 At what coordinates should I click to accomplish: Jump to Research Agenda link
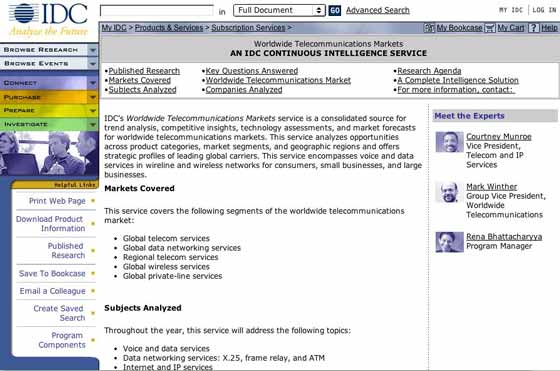[x=429, y=71]
